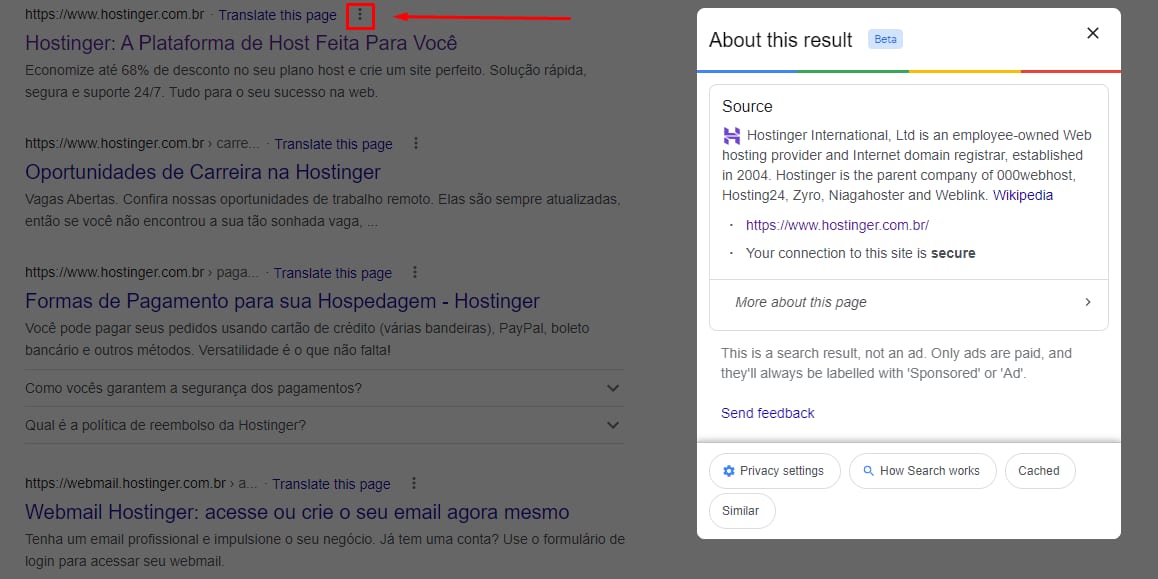Open Webmail Hostinger result title link
Viewport: 1158px width, 579px height.
coord(297,512)
